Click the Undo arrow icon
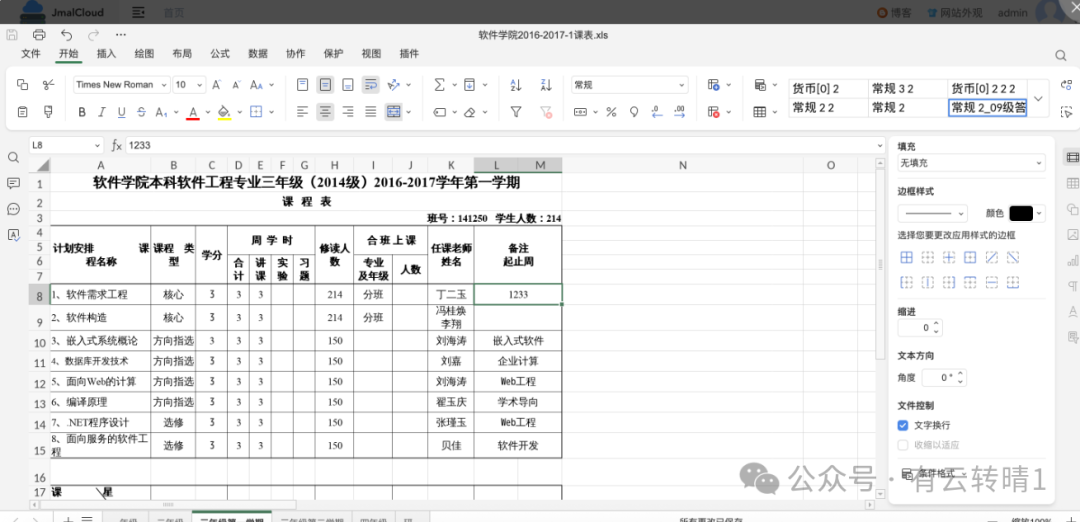 pos(66,35)
